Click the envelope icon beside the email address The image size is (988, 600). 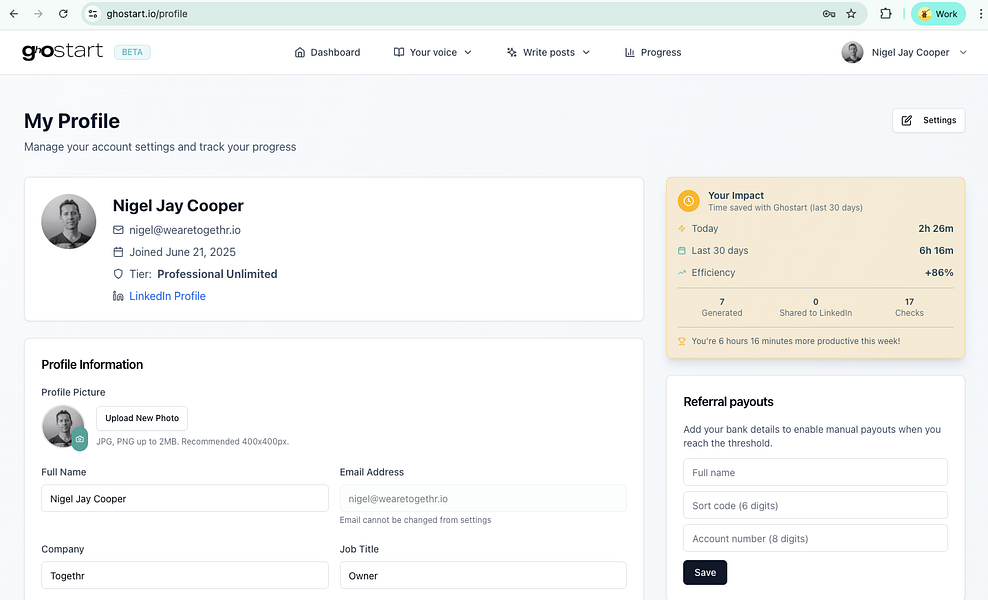[119, 229]
